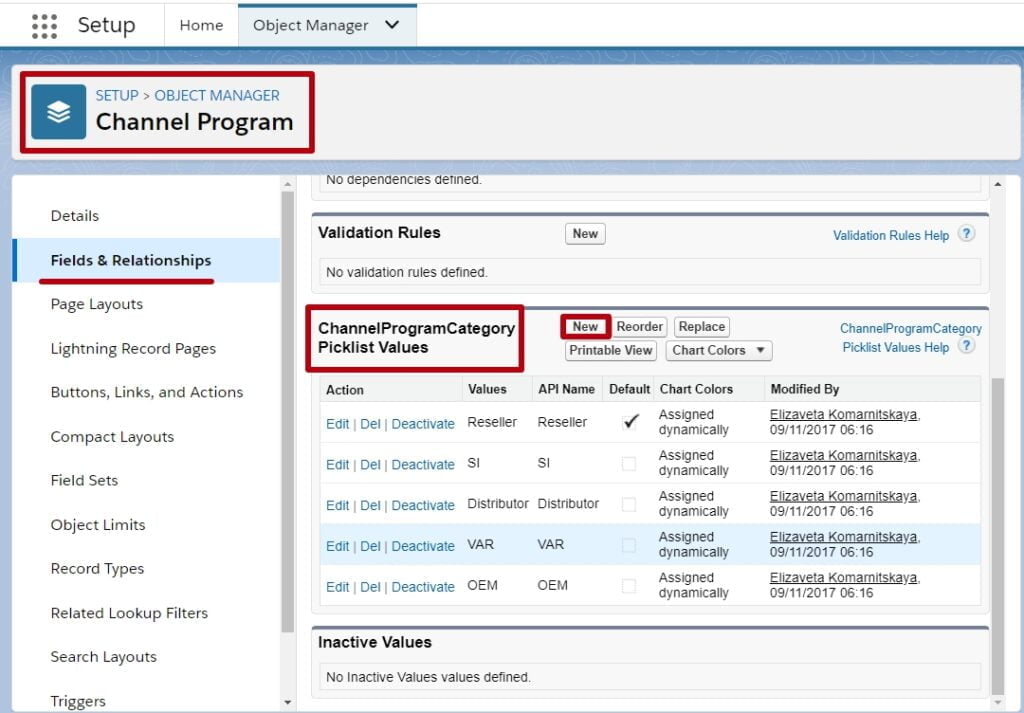Toggle the Default checkbox for SI
Screen dimensions: 1024x713
(629, 464)
